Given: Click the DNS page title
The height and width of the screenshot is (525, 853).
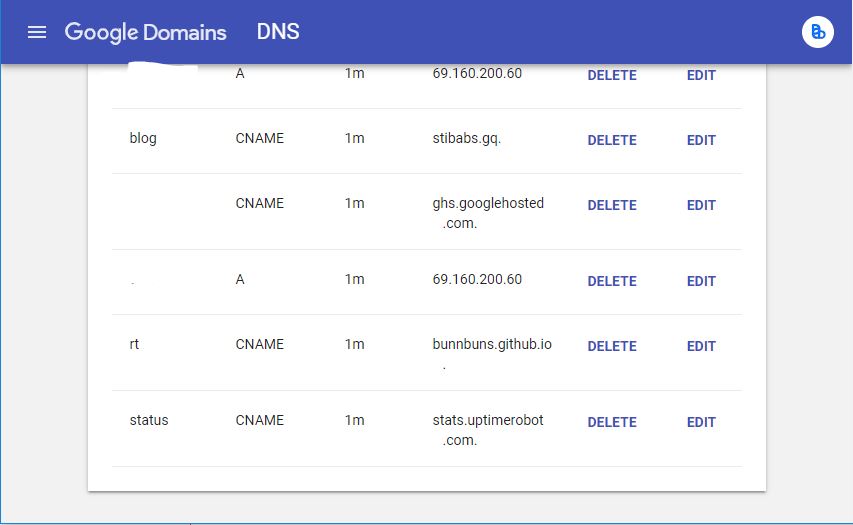Looking at the screenshot, I should click(x=278, y=32).
